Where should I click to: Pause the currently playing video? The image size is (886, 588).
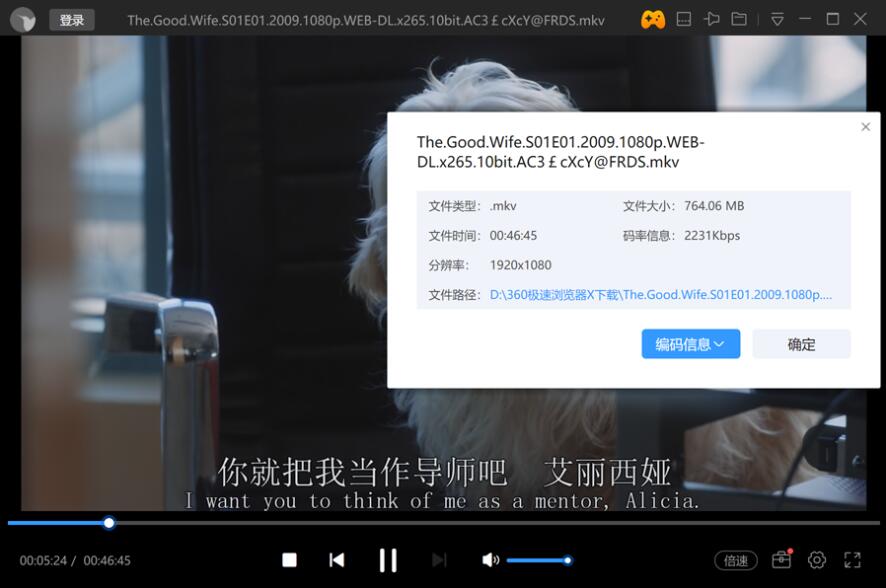388,560
